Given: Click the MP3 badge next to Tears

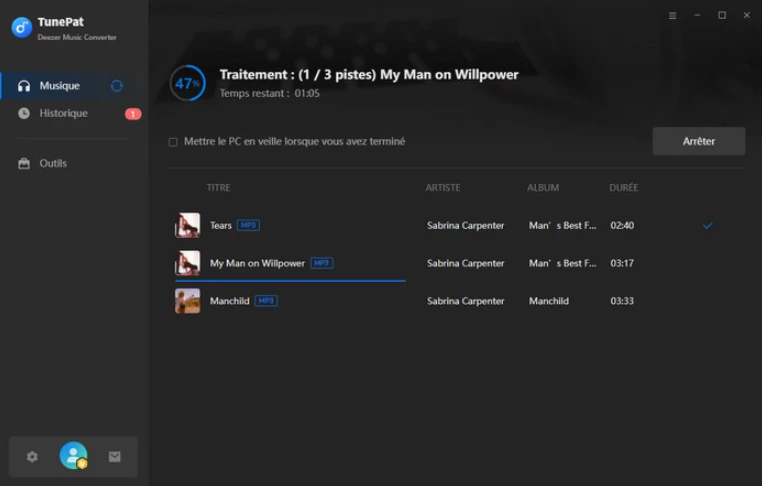Looking at the screenshot, I should tap(248, 226).
